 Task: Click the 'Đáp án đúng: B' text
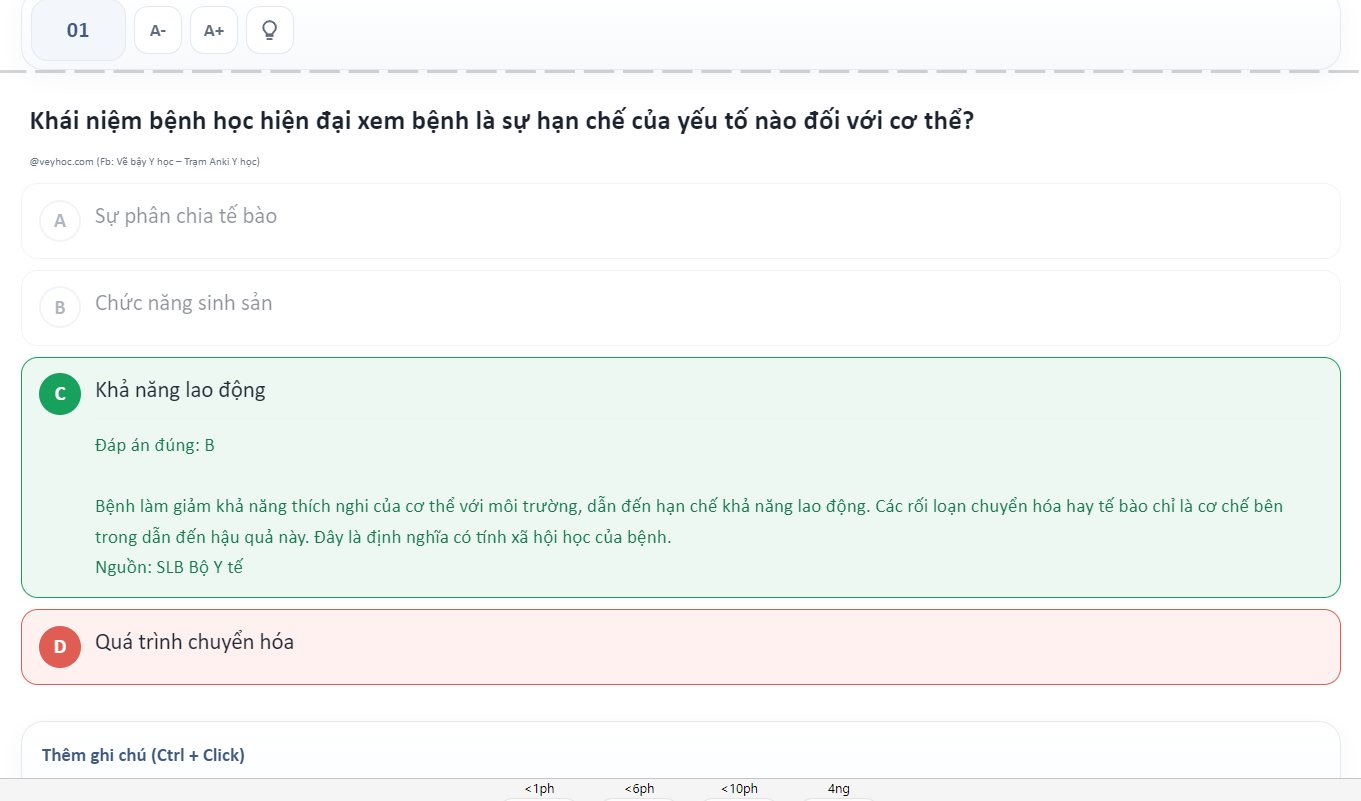(x=155, y=445)
